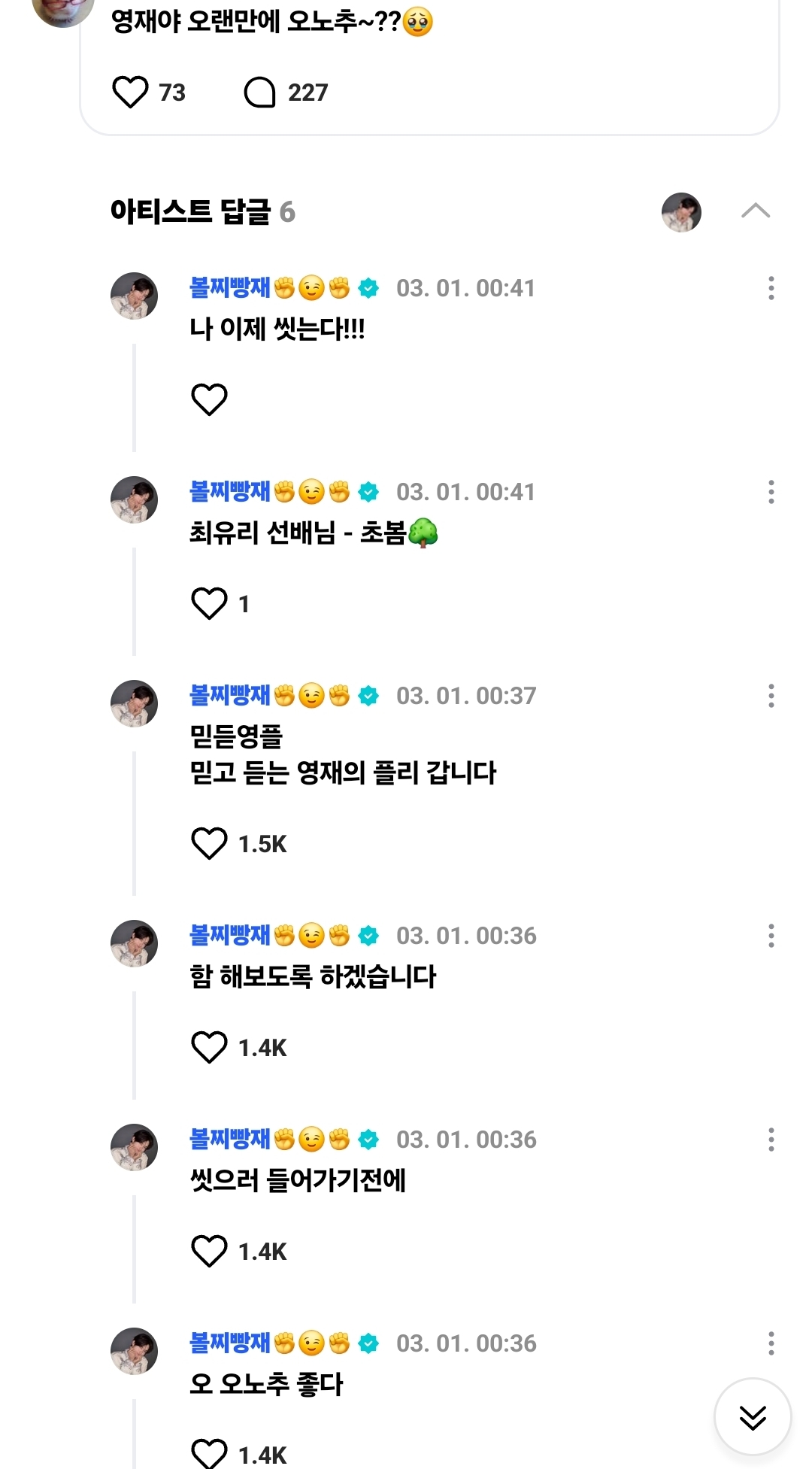The width and height of the screenshot is (812, 1469).
Task: Tap the profile picture on the "믿듣영플" reply
Action: 135,703
